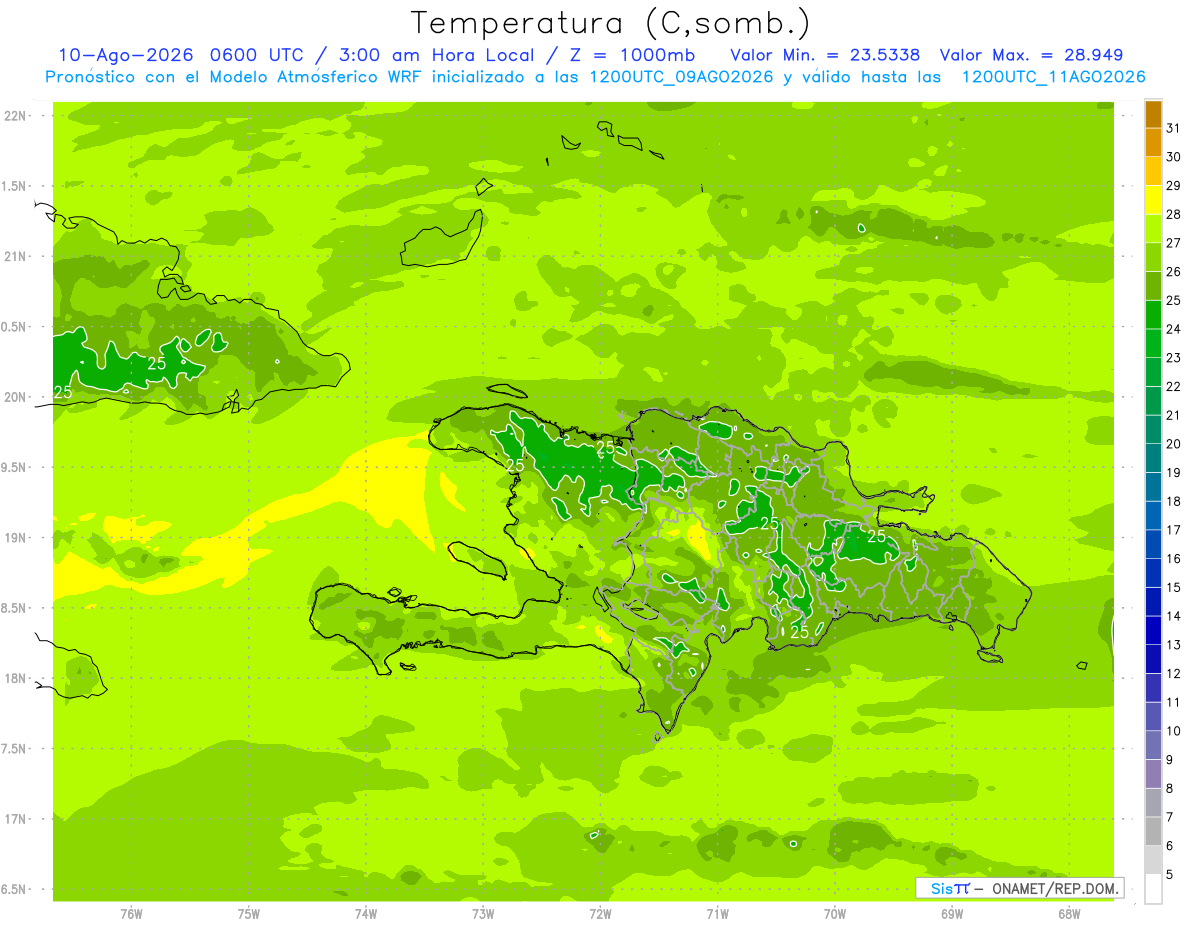Click the title 'Temperatura (C,somb.)'
1200x927 pixels.
pyautogui.click(x=611, y=23)
